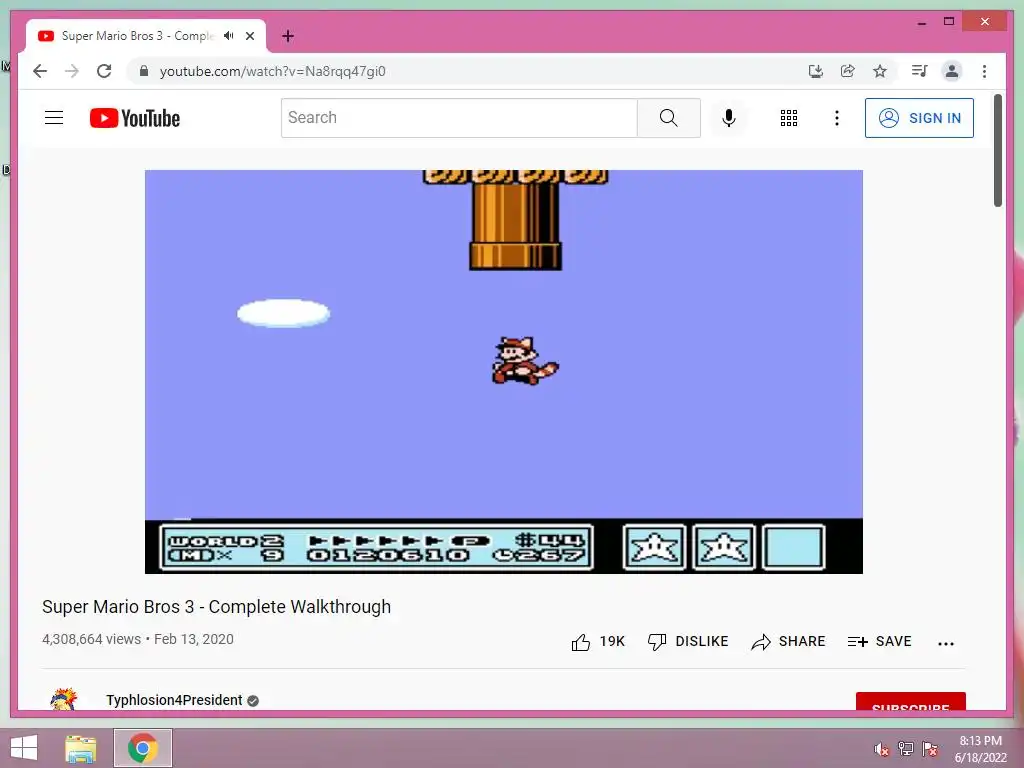This screenshot has height=768, width=1024.
Task: Open the YouTube hamburger guide menu
Action: [54, 118]
